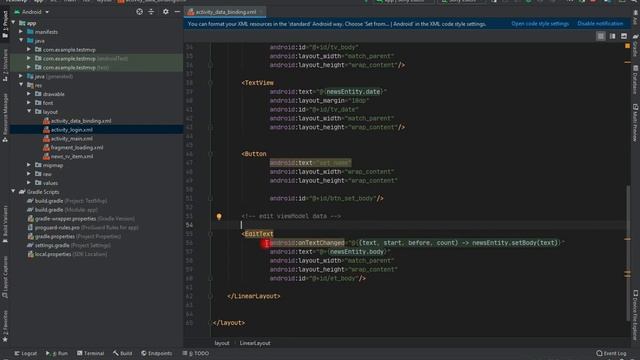The width and height of the screenshot is (640, 360).
Task: Expand java (generated) folder
Action: point(21,76)
